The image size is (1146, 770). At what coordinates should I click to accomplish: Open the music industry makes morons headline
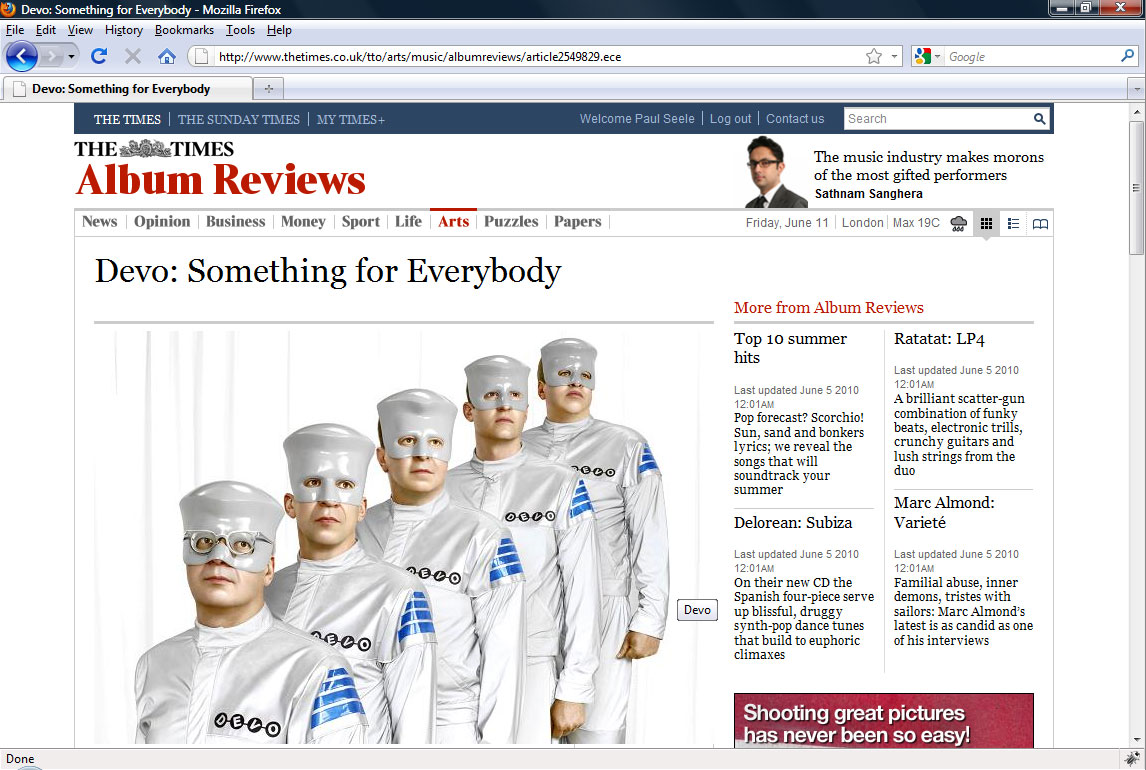[928, 166]
